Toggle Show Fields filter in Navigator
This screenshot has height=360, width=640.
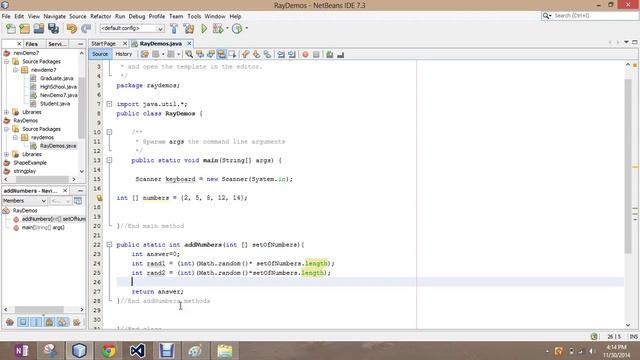click(x=23, y=322)
